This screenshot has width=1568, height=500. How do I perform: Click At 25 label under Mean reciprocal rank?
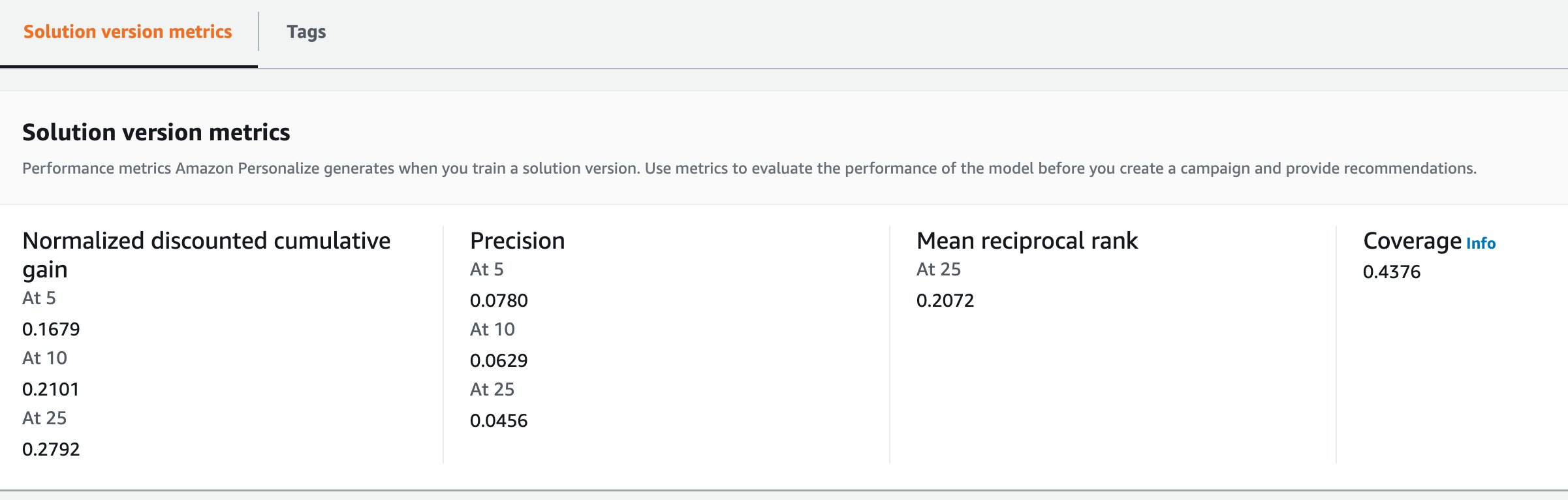pyautogui.click(x=939, y=269)
